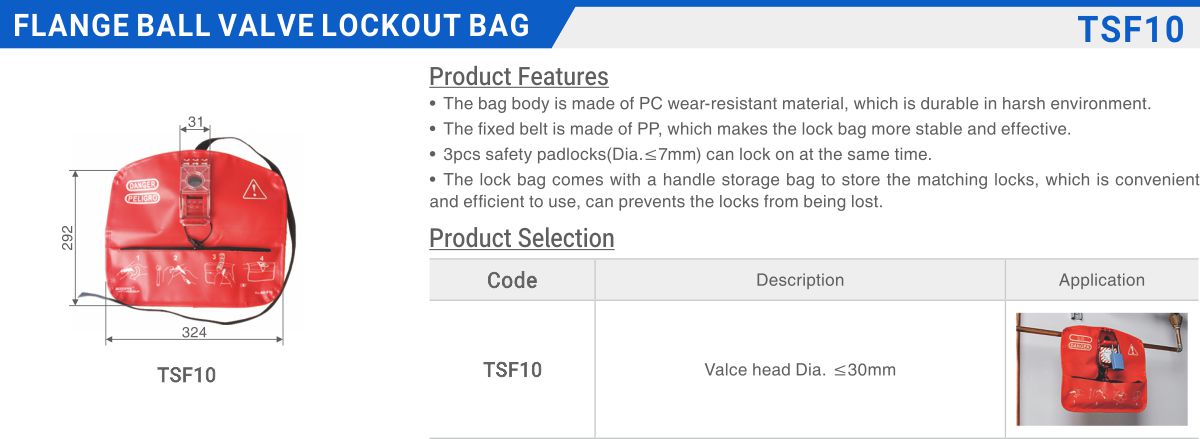This screenshot has width=1200, height=439.
Task: Click the PELIGRO label on the bag
Action: pos(143,199)
